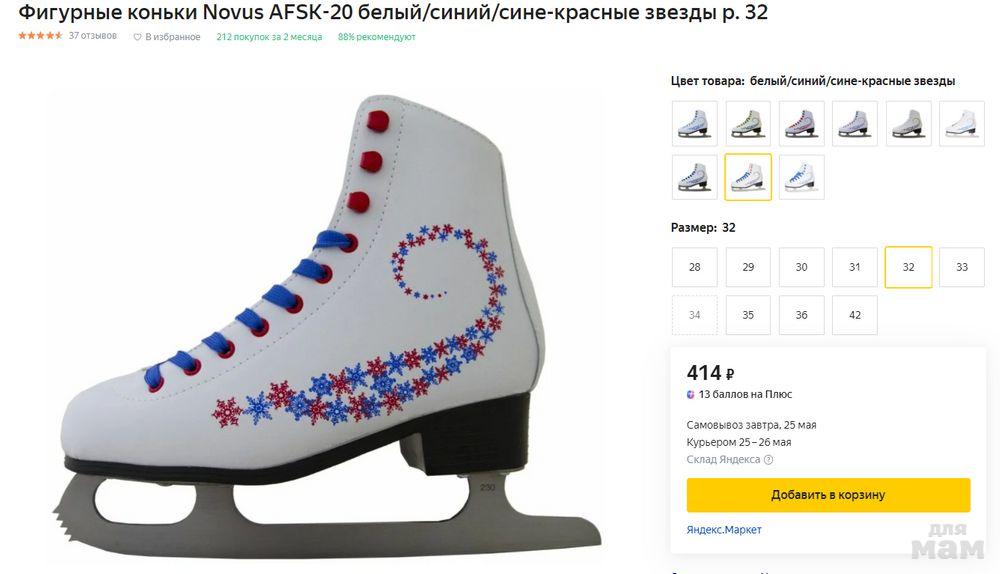Select size 36
Screen dimensions: 1000x574
(801, 315)
